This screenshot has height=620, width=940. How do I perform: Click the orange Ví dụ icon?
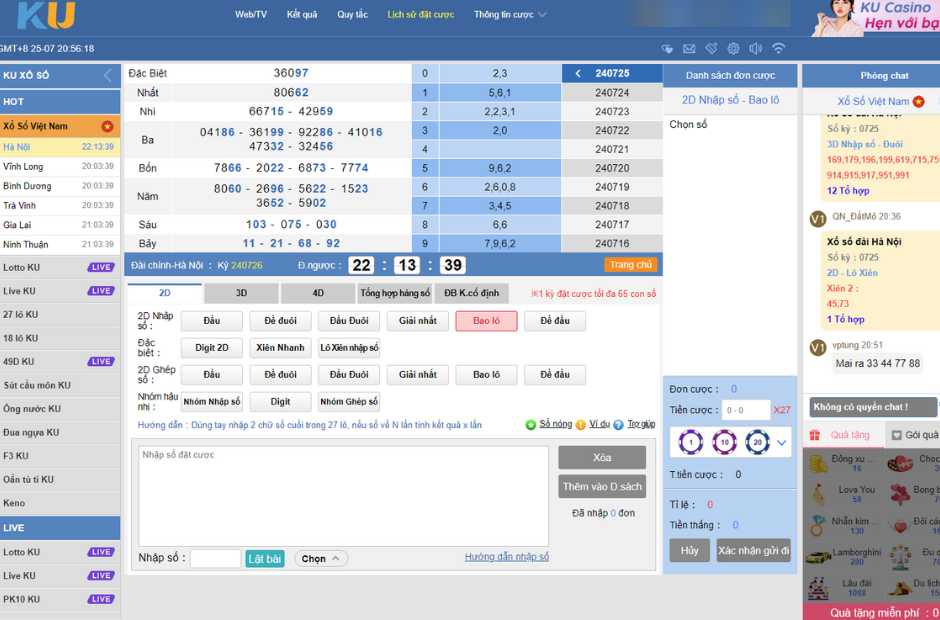[x=580, y=425]
